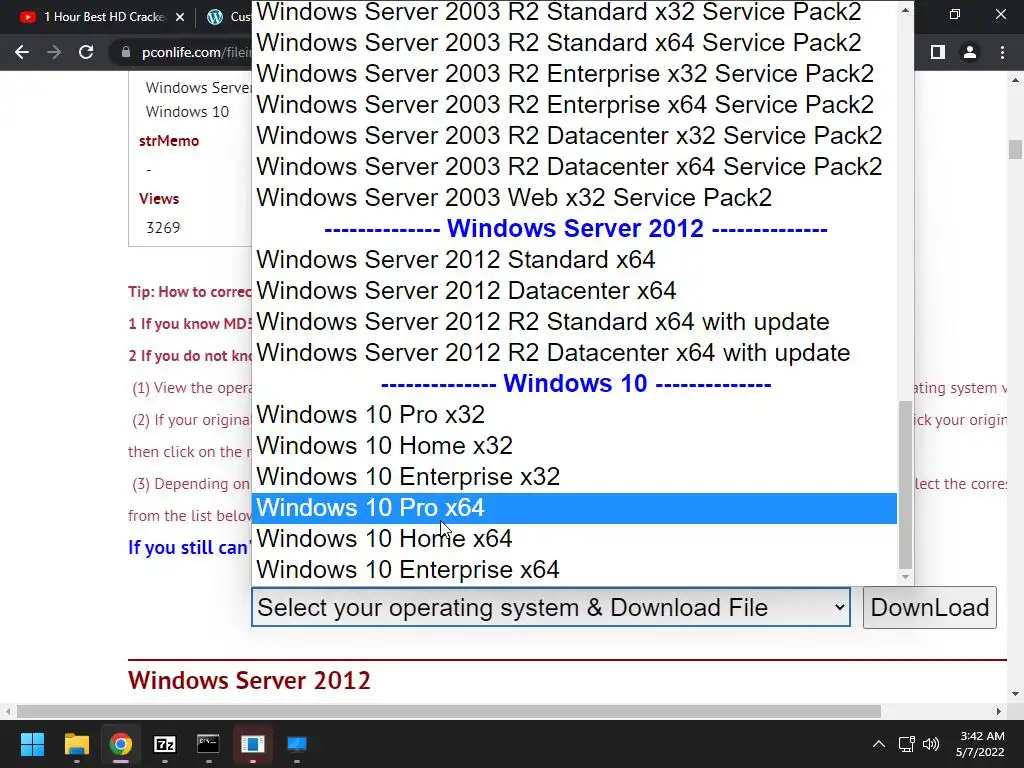Click the 'If you still can' blue text
The image size is (1024, 768).
coord(189,547)
